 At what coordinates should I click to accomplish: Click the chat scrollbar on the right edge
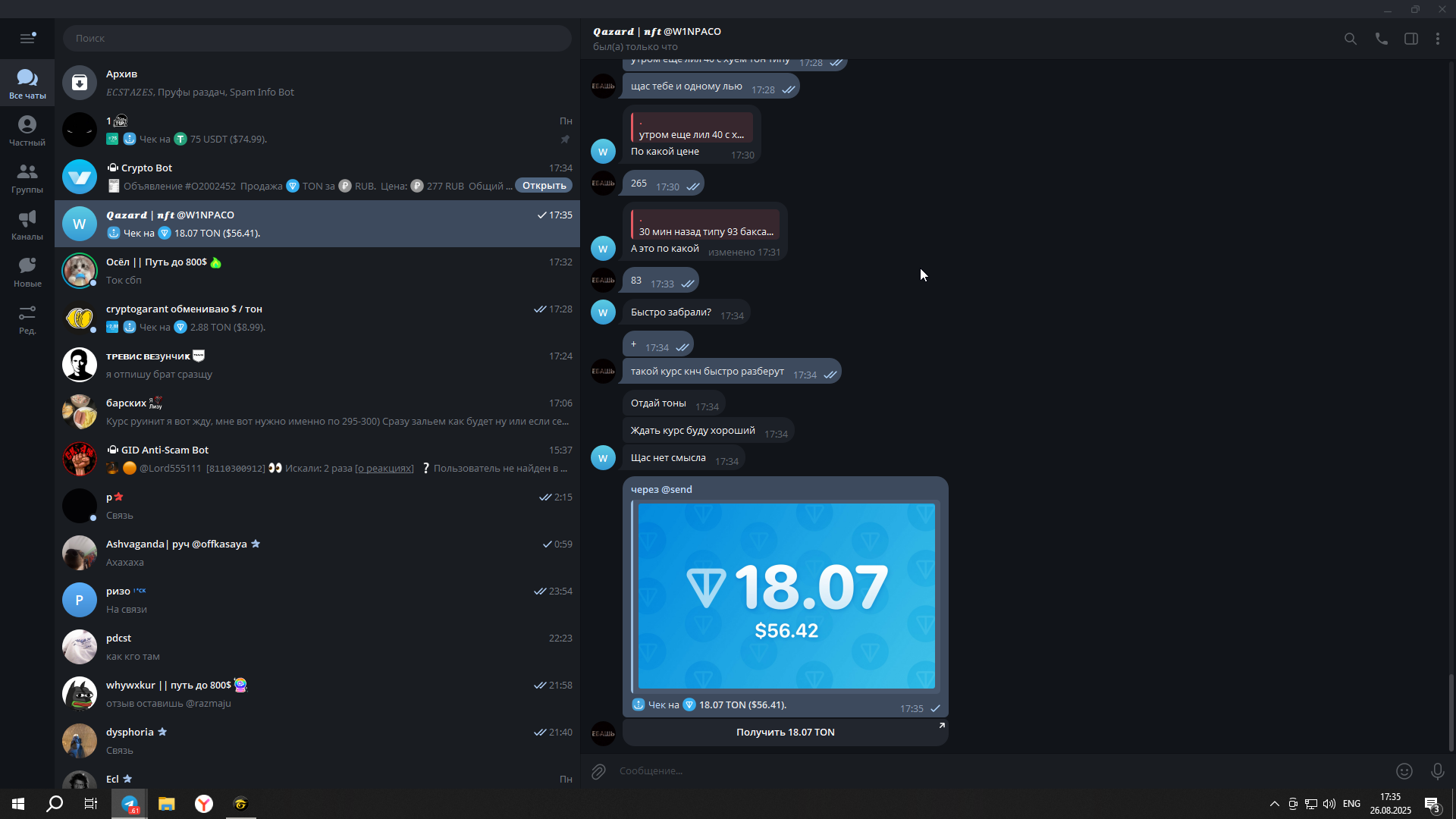click(x=1451, y=713)
